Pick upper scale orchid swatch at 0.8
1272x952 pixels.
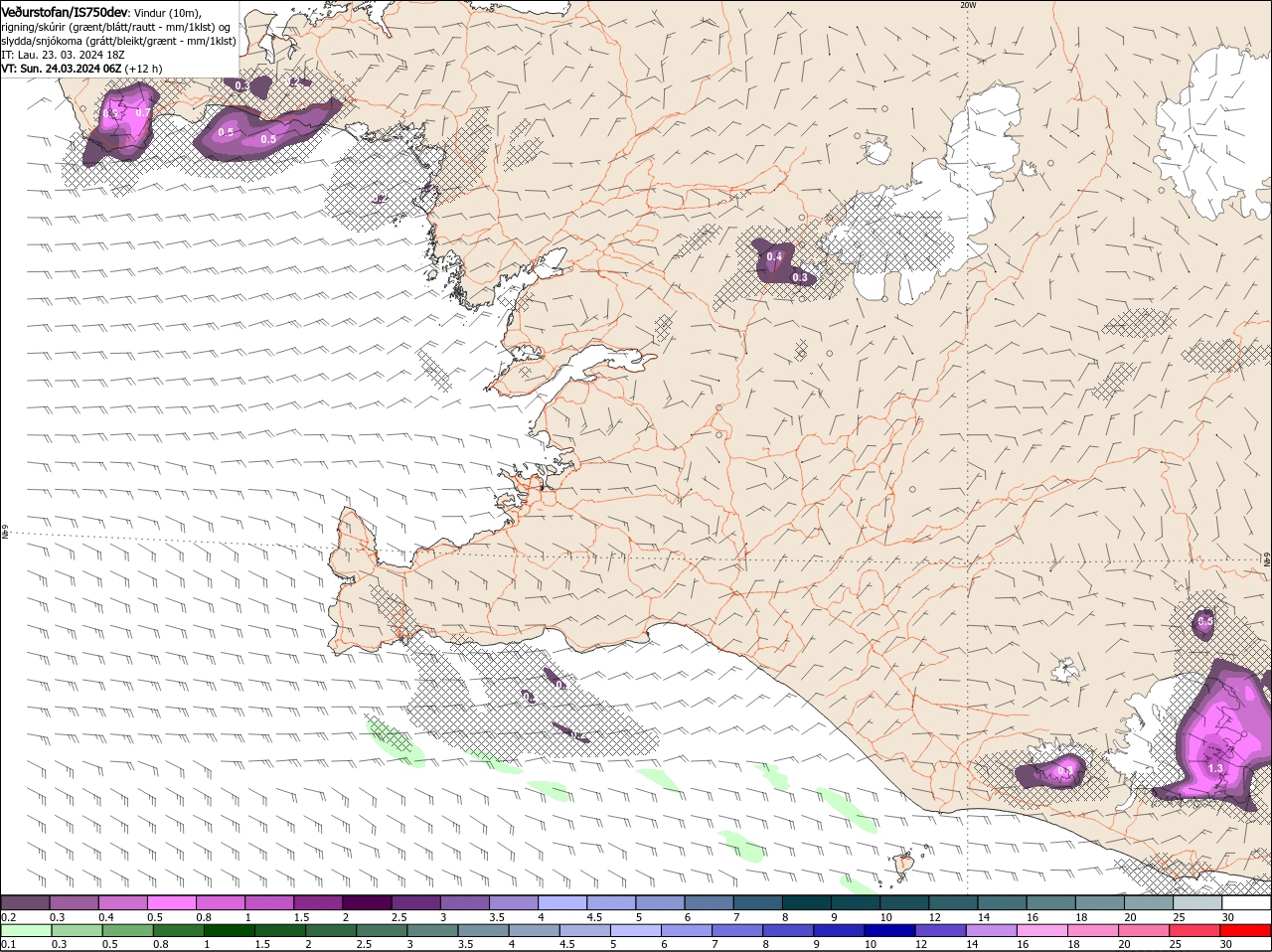(220, 902)
